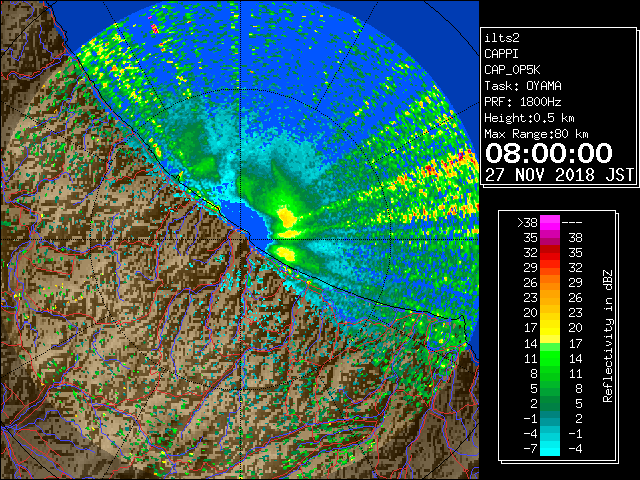Click the ">38" legend value
The image size is (640, 480).
(x=527, y=222)
